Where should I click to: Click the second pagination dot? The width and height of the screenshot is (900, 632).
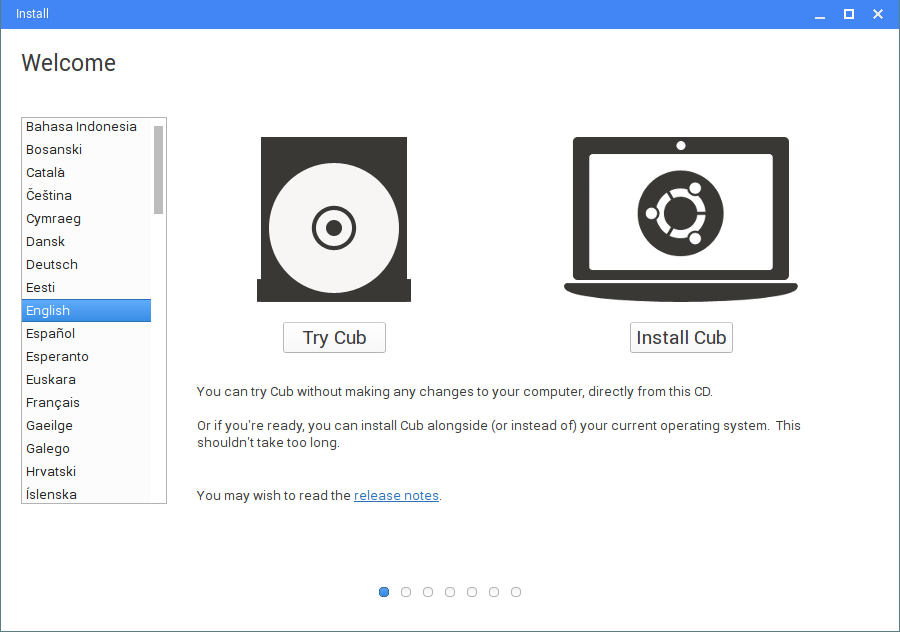tap(406, 592)
